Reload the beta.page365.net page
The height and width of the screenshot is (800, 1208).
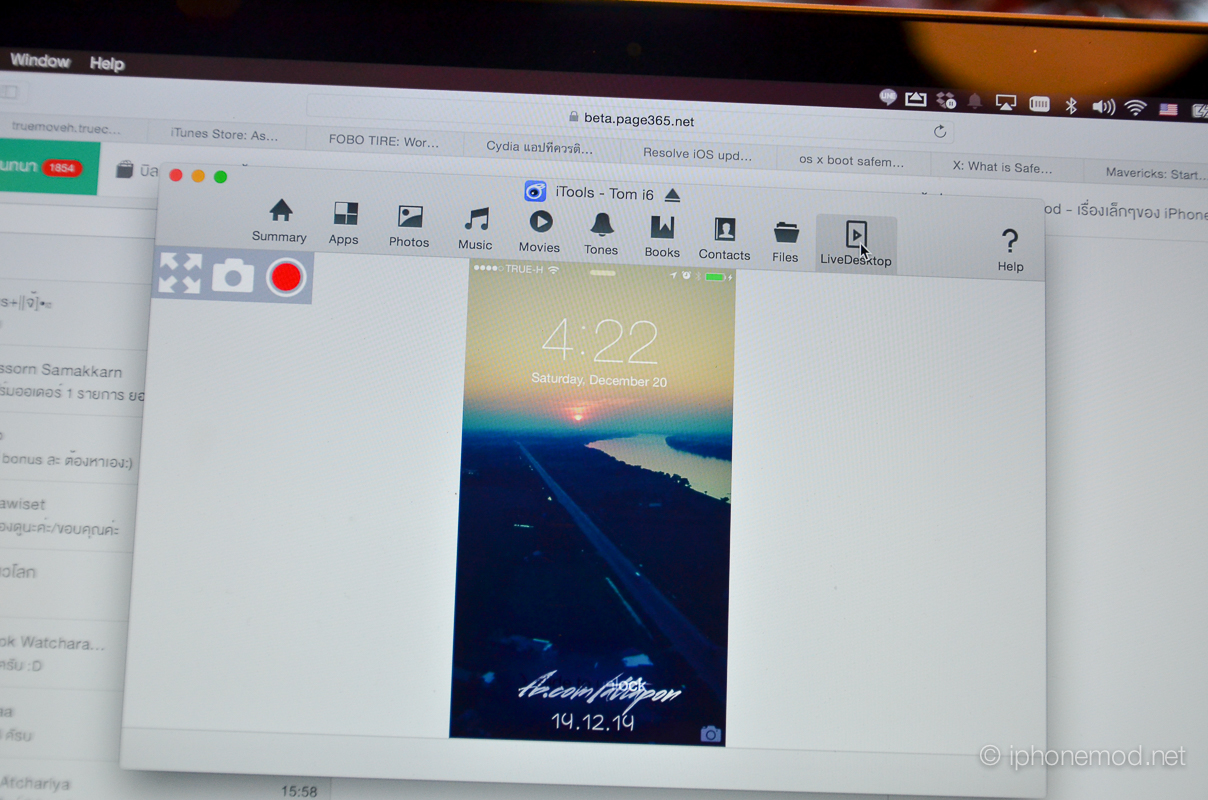tap(939, 129)
